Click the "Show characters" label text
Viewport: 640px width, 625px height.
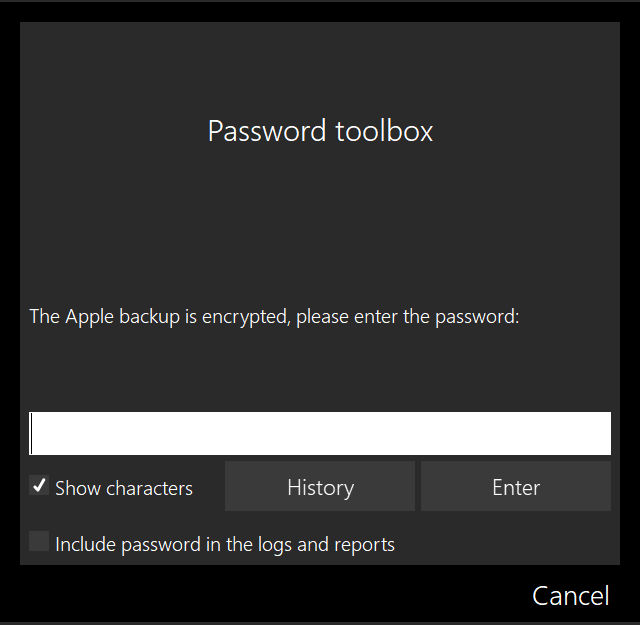tap(124, 488)
